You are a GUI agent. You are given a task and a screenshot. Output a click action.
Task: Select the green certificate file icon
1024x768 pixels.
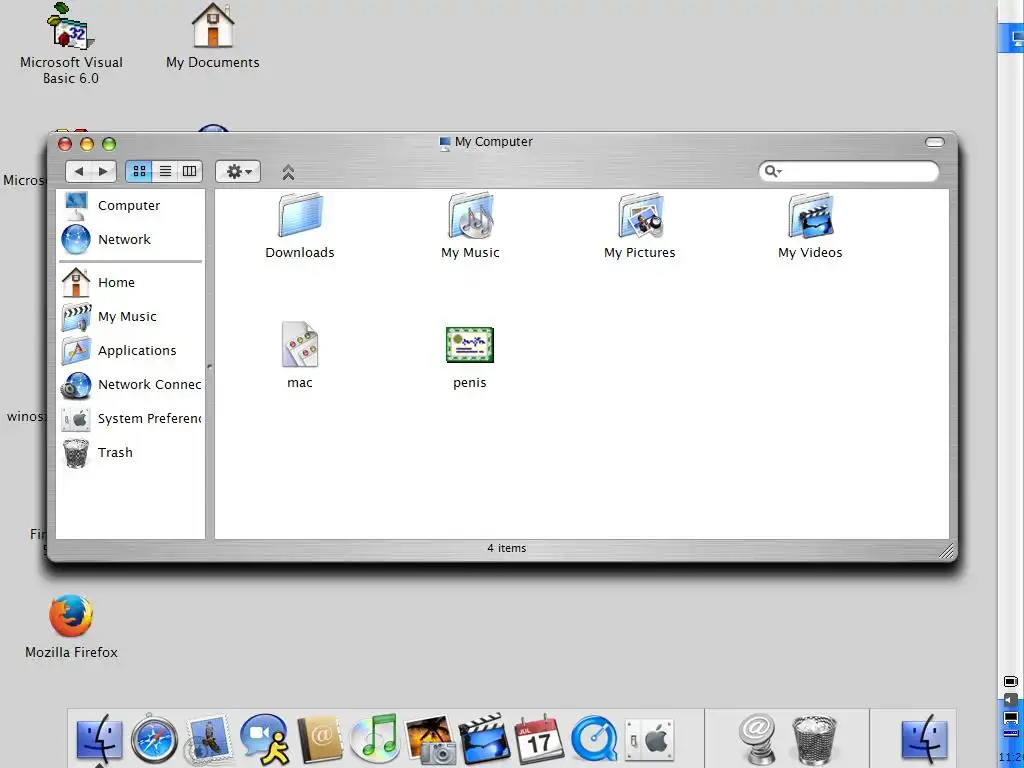470,345
